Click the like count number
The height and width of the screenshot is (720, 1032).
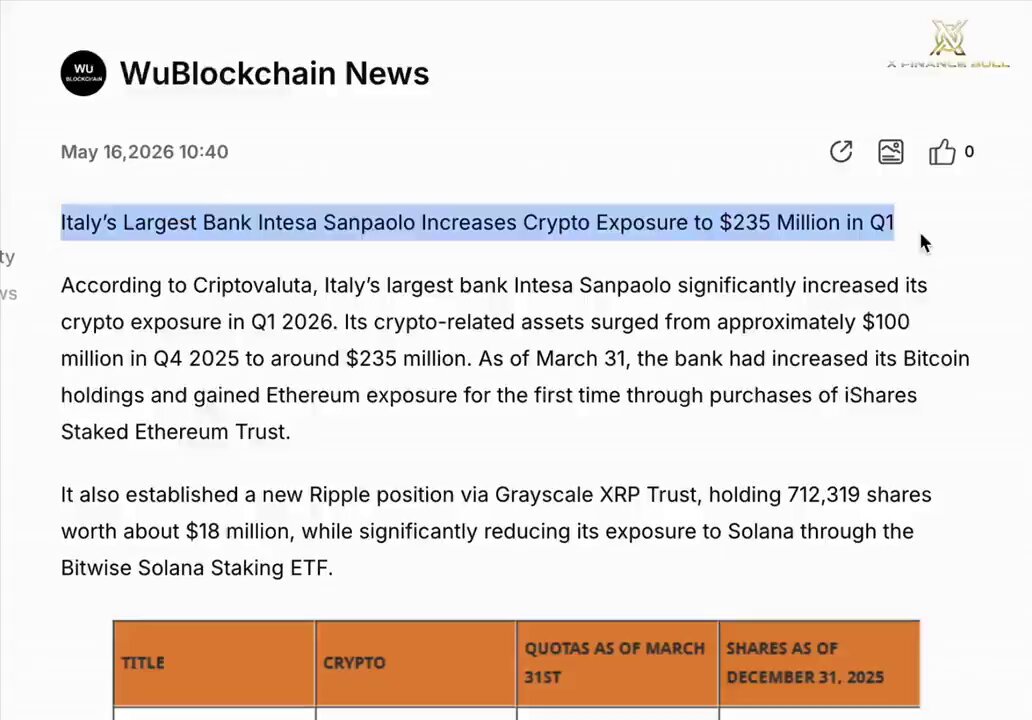point(969,152)
